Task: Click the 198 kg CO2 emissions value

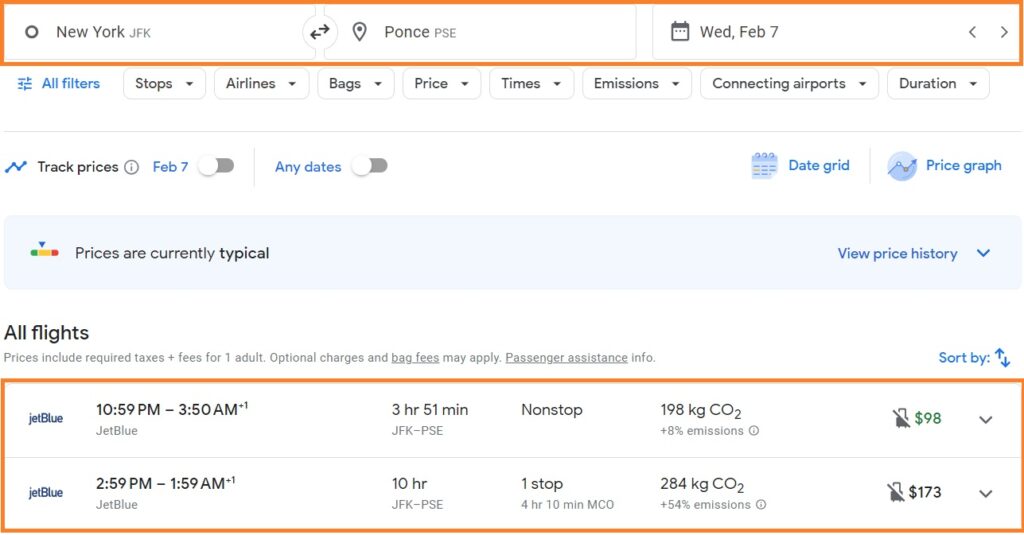Action: click(x=701, y=411)
